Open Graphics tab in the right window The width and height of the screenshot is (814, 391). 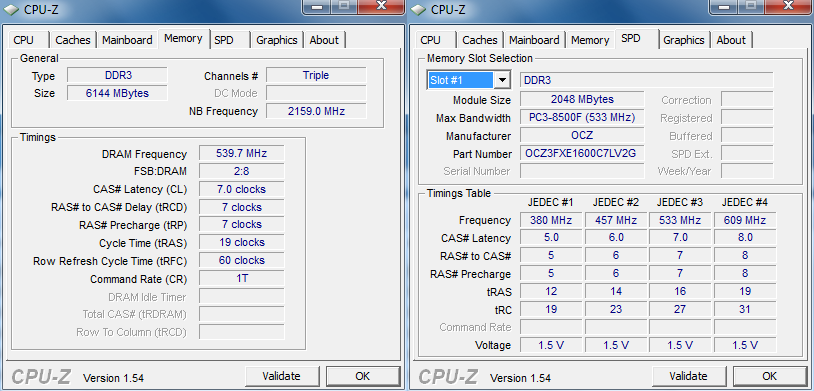click(684, 40)
